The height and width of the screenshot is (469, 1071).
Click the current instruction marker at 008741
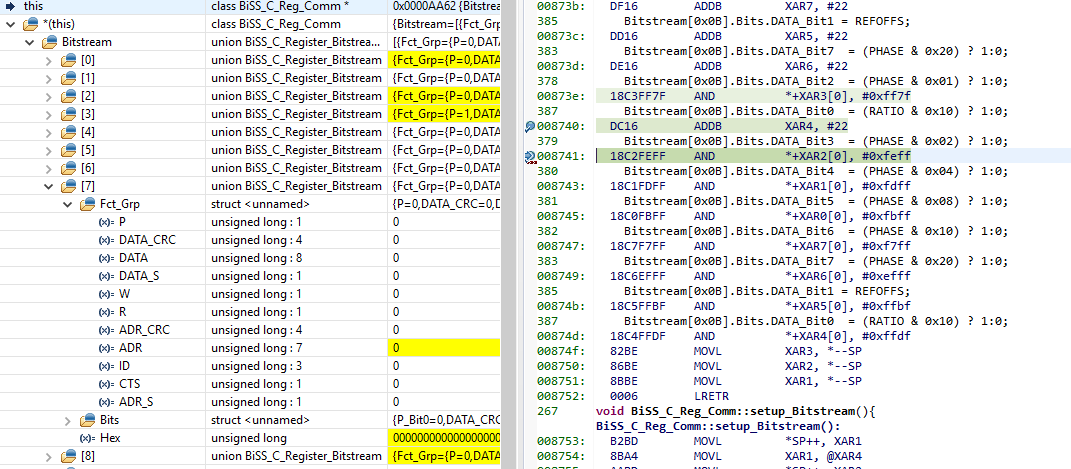(530, 158)
